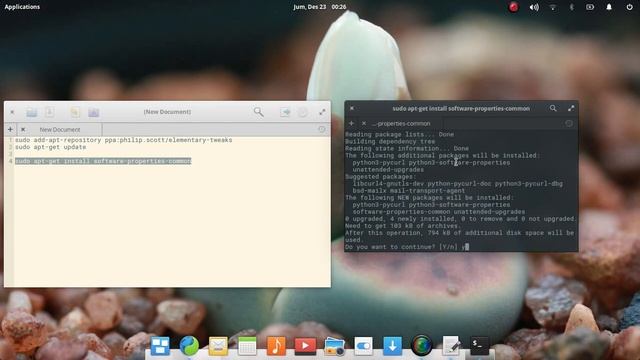Select the properties-common terminal tab

401,123
